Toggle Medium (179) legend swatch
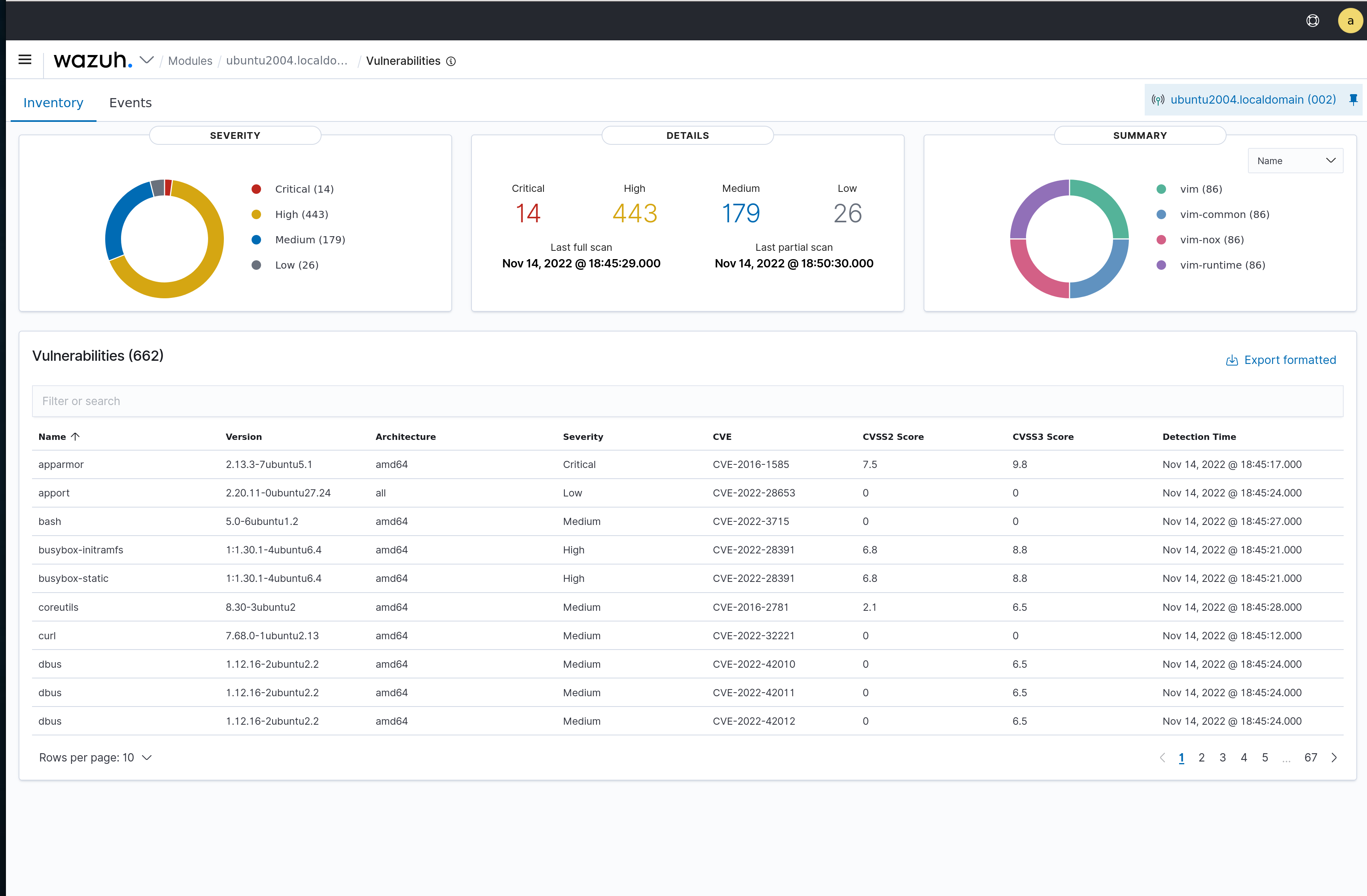 (x=256, y=239)
